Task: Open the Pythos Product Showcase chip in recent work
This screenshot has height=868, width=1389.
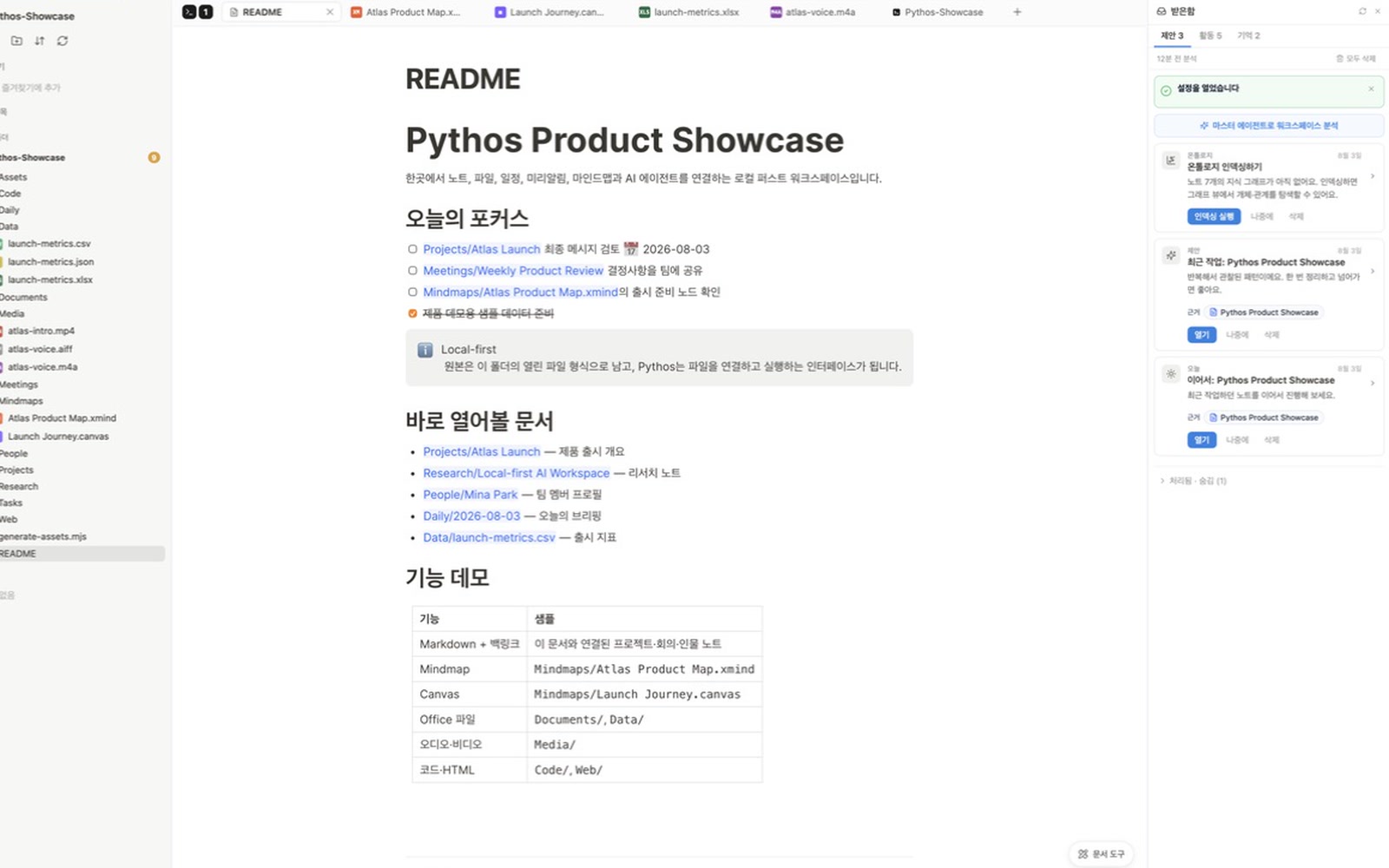Action: (1264, 312)
